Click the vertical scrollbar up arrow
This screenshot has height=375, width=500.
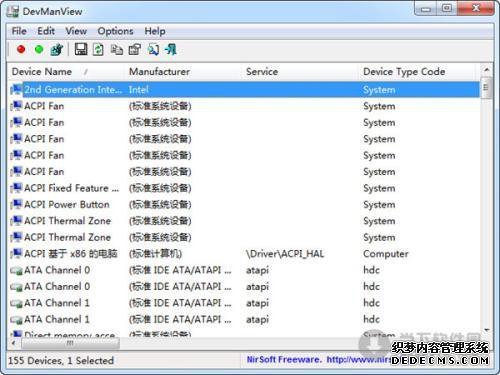point(487,69)
